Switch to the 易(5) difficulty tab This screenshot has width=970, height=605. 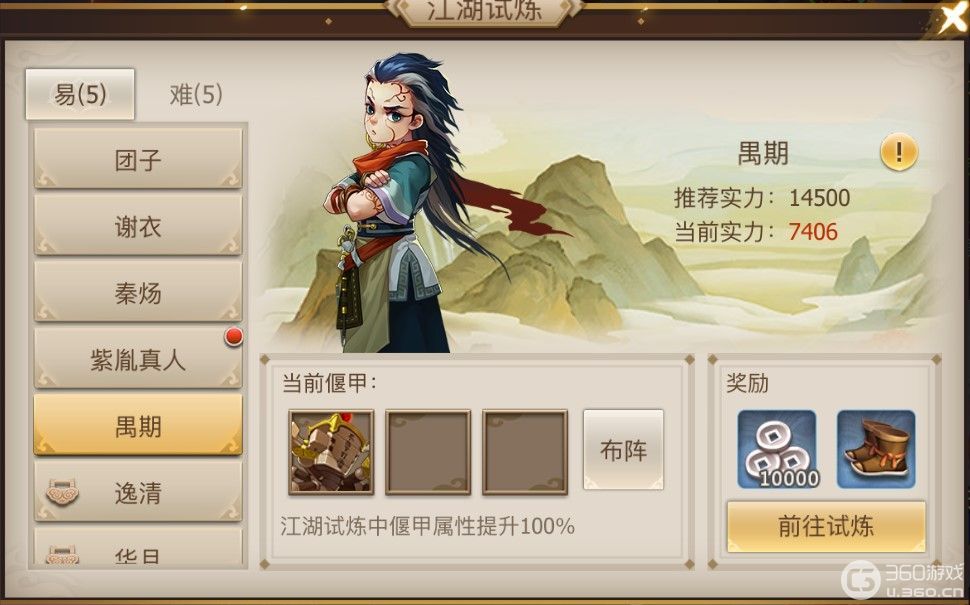80,95
